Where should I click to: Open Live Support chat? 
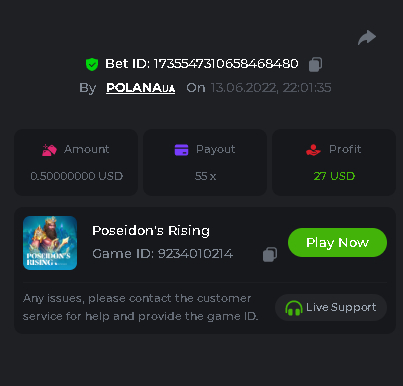pos(331,307)
